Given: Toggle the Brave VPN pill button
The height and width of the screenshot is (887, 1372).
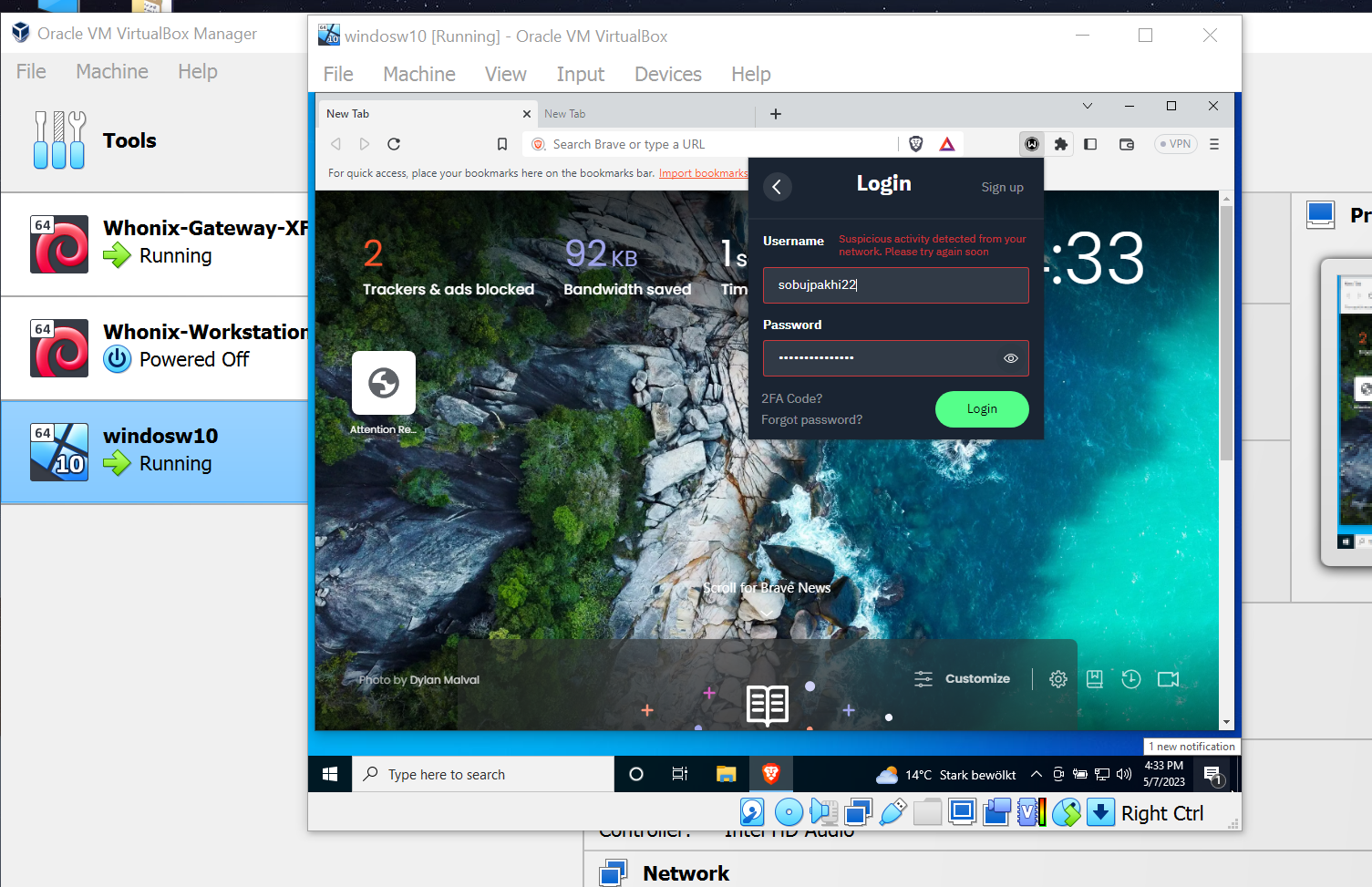Looking at the screenshot, I should point(1176,144).
